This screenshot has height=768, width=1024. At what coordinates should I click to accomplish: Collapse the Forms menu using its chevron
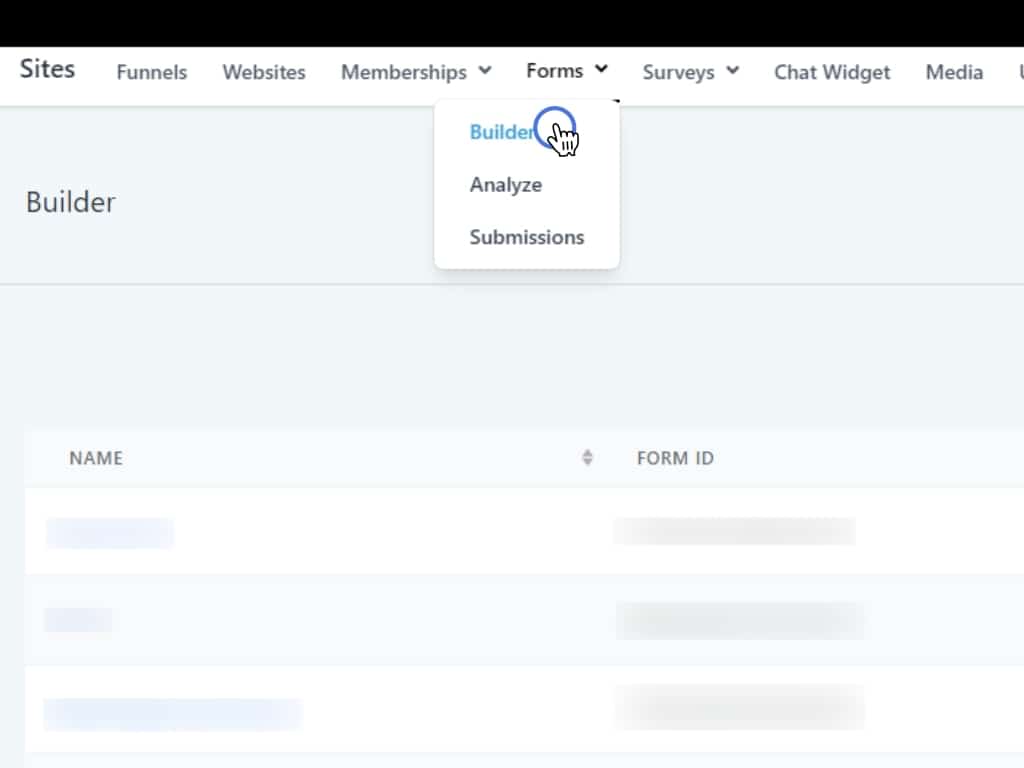tap(601, 70)
